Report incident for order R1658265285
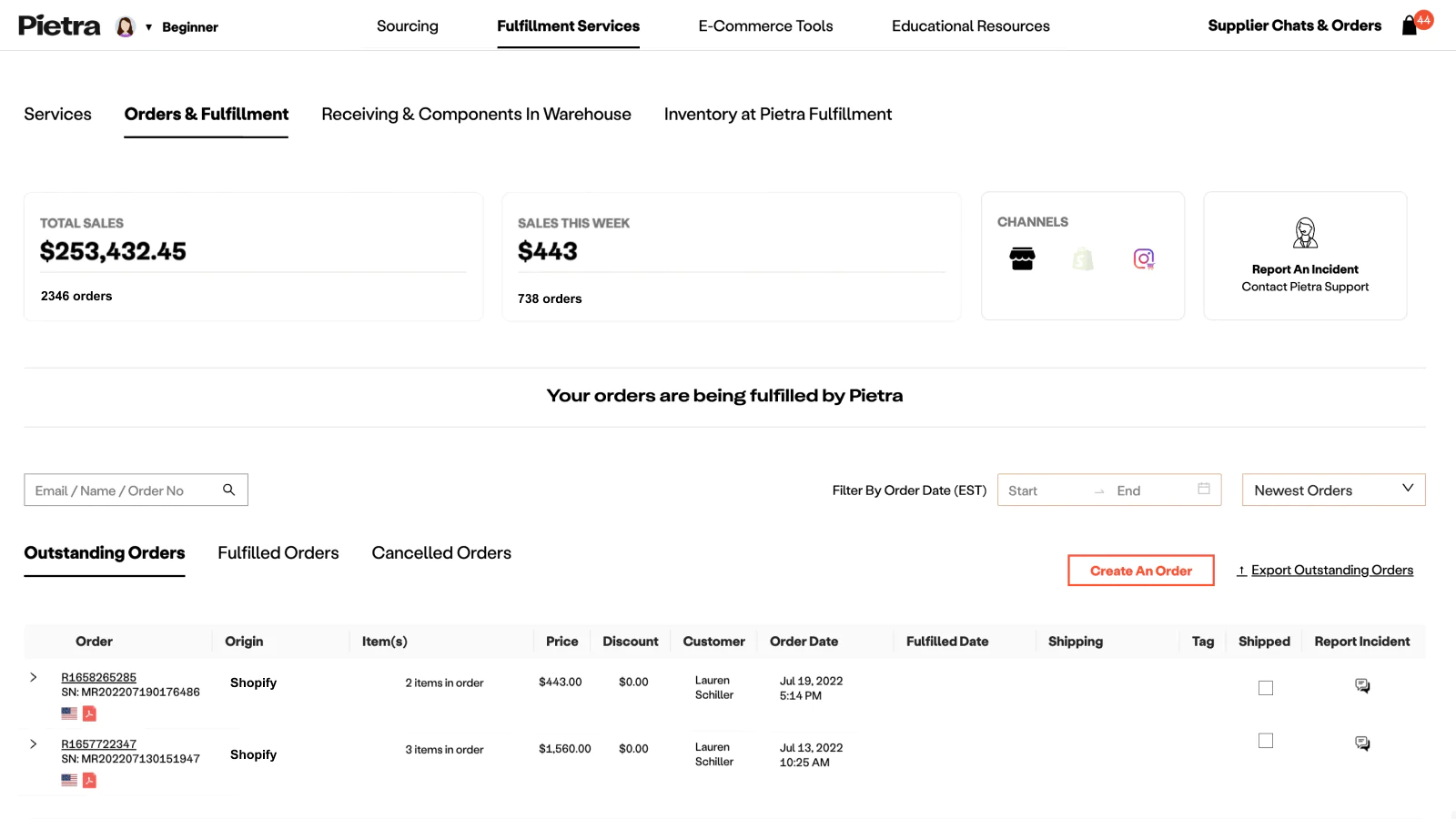Screen dimensions: 1456x819 1362,686
